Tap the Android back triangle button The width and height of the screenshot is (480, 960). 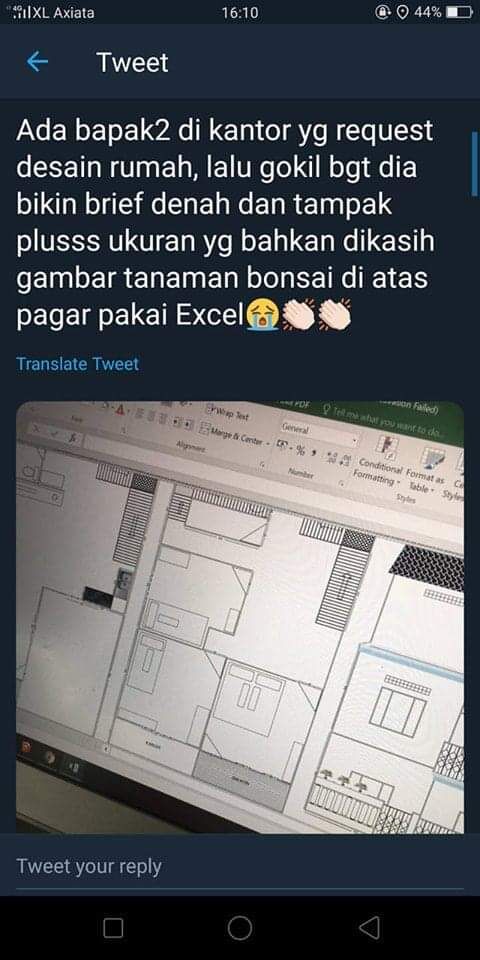click(x=369, y=928)
